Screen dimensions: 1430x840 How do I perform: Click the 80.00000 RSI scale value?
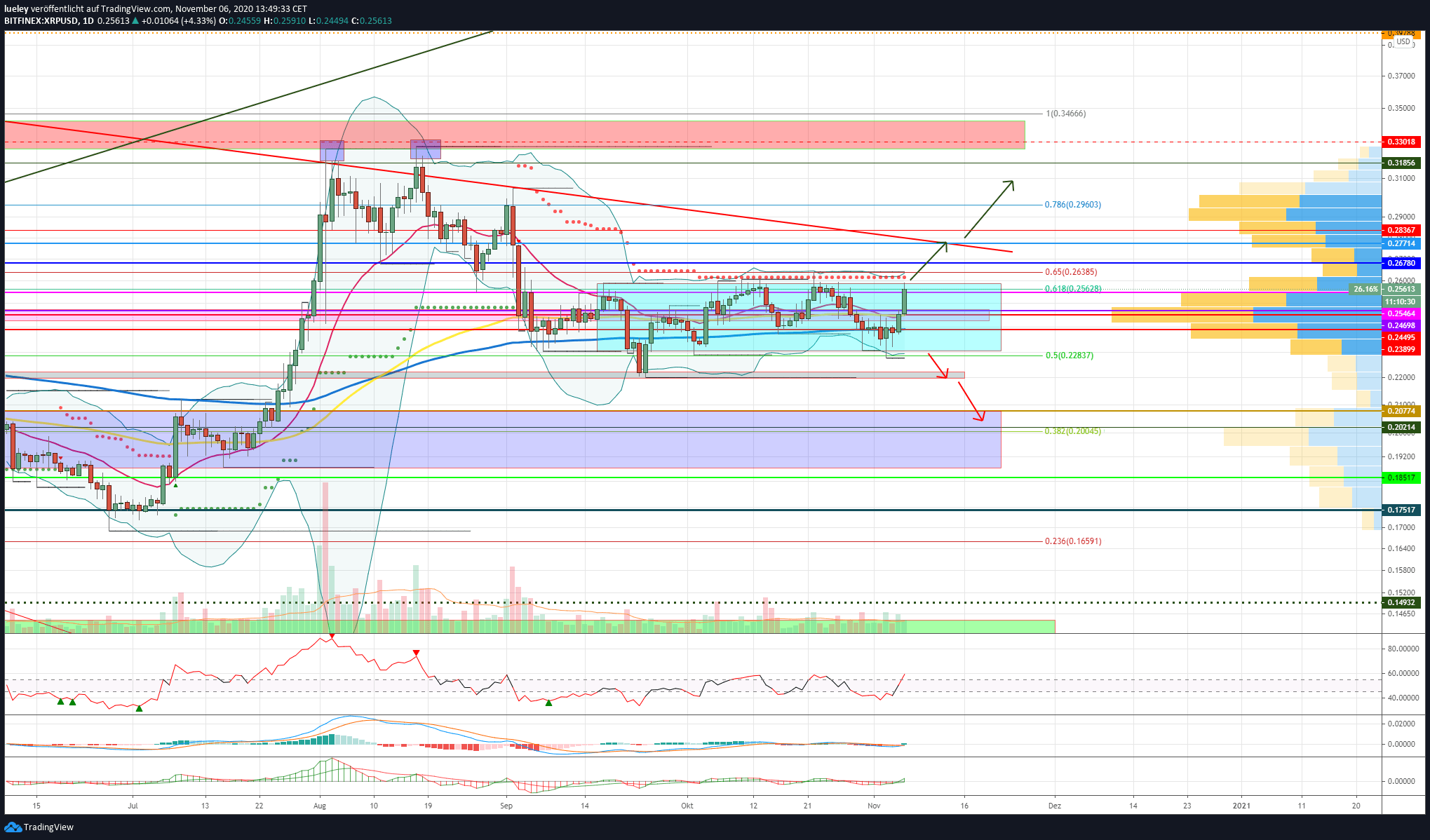point(1403,649)
